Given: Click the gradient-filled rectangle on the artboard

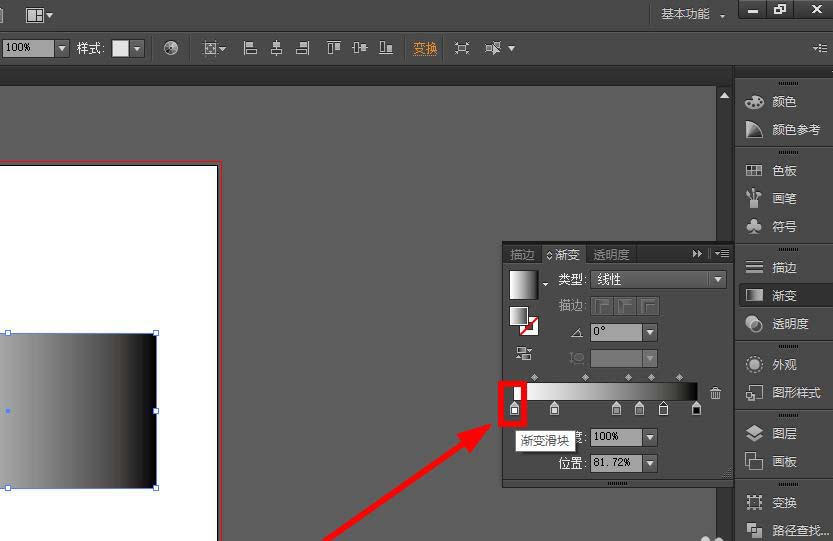Looking at the screenshot, I should 78,411.
